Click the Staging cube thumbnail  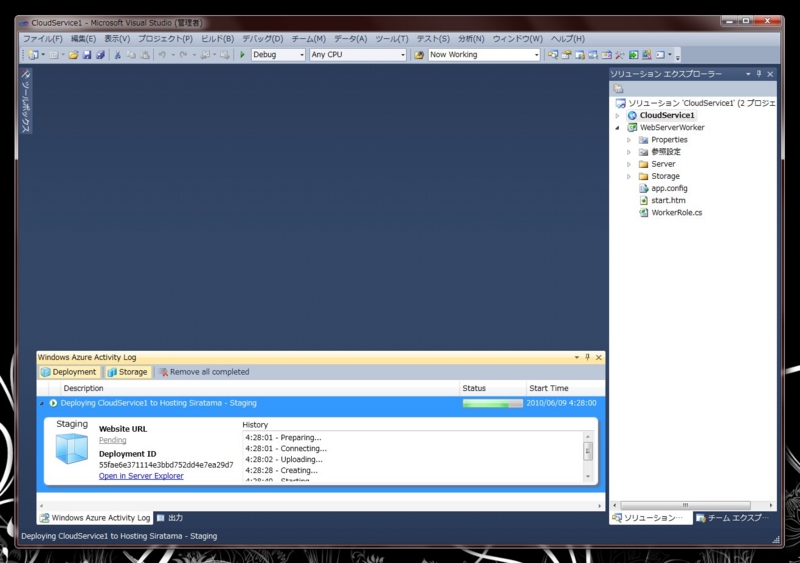click(71, 449)
